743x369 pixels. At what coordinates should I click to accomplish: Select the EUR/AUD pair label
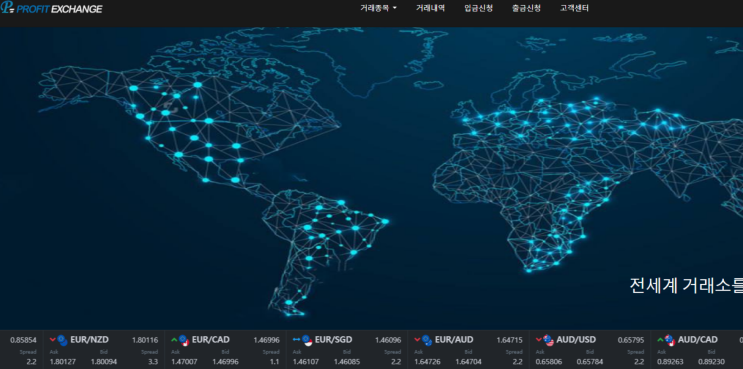454,340
